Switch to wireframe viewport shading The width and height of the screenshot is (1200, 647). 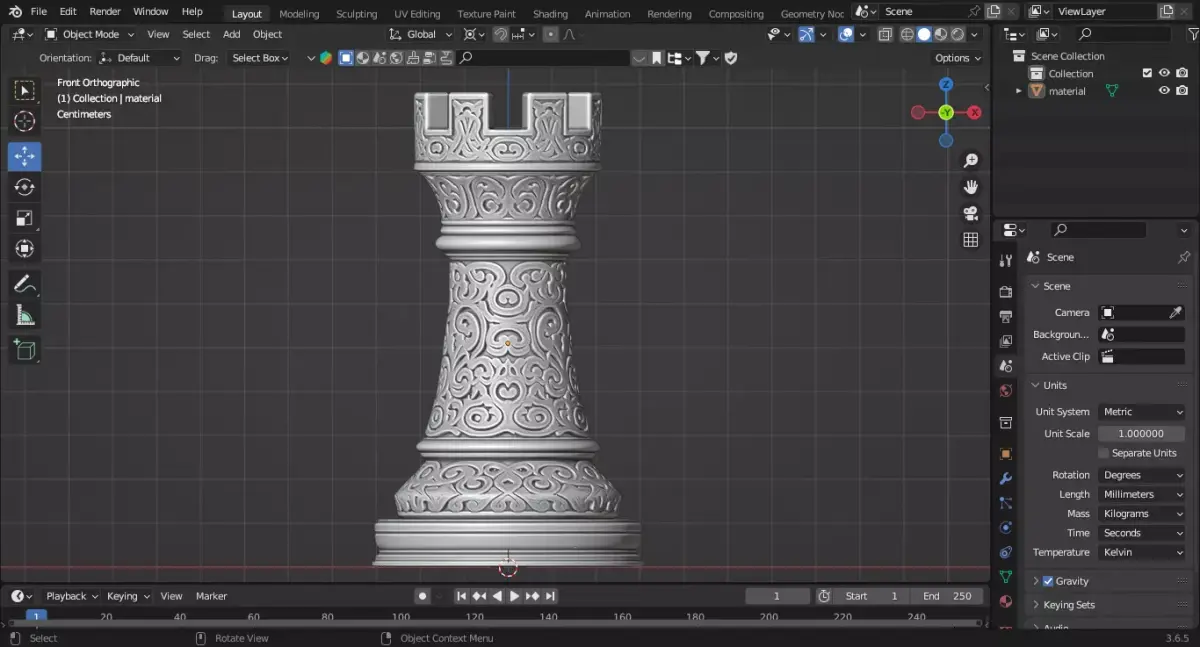pyautogui.click(x=907, y=34)
